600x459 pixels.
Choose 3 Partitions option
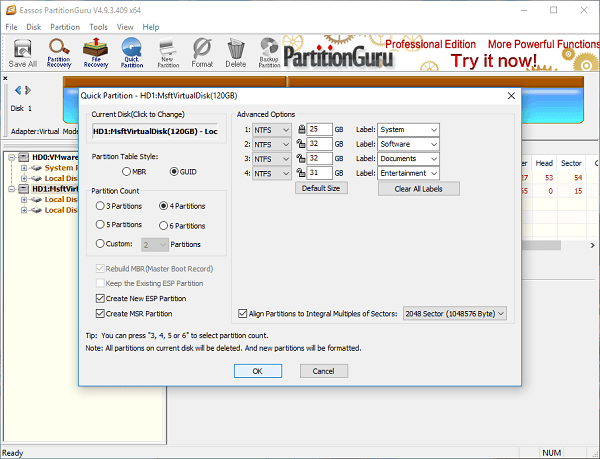click(100, 206)
